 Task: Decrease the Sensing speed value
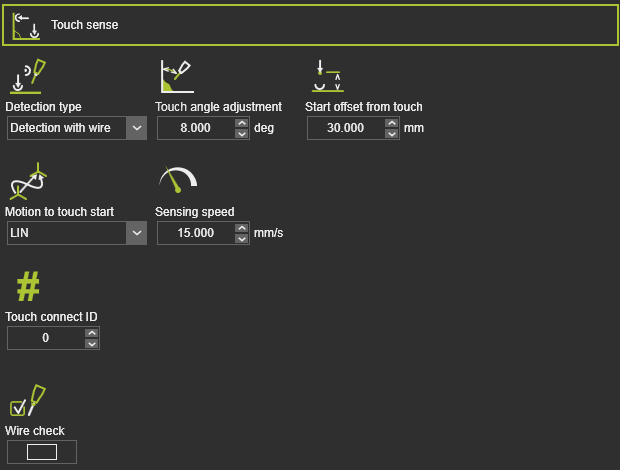click(x=241, y=238)
